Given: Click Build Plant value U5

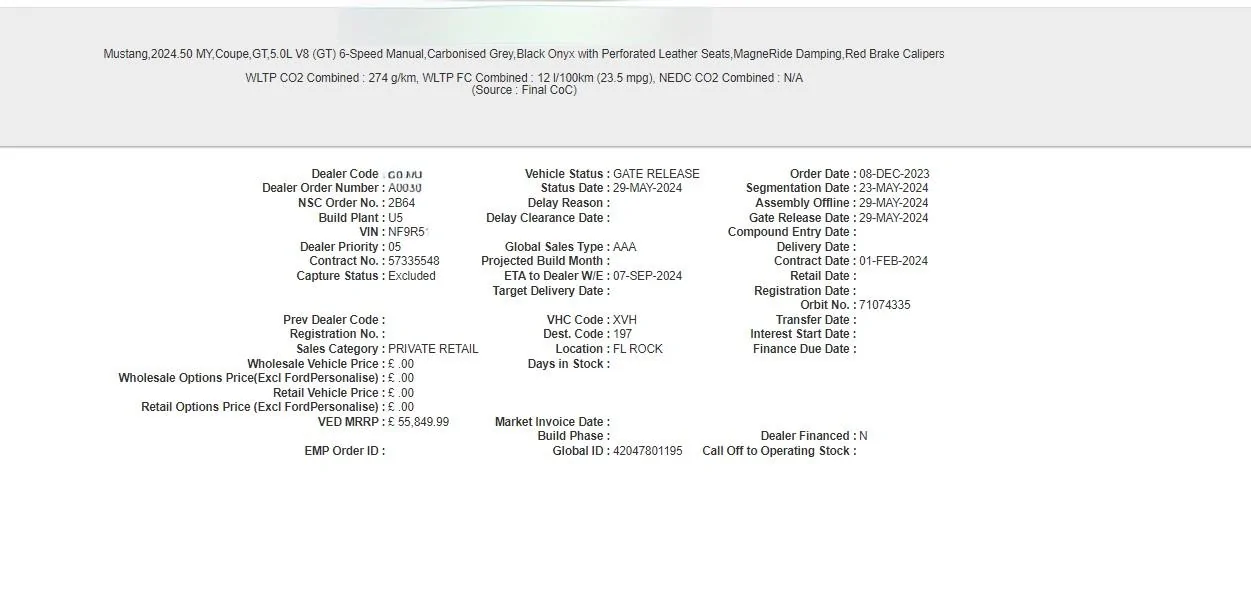Looking at the screenshot, I should [x=396, y=218].
